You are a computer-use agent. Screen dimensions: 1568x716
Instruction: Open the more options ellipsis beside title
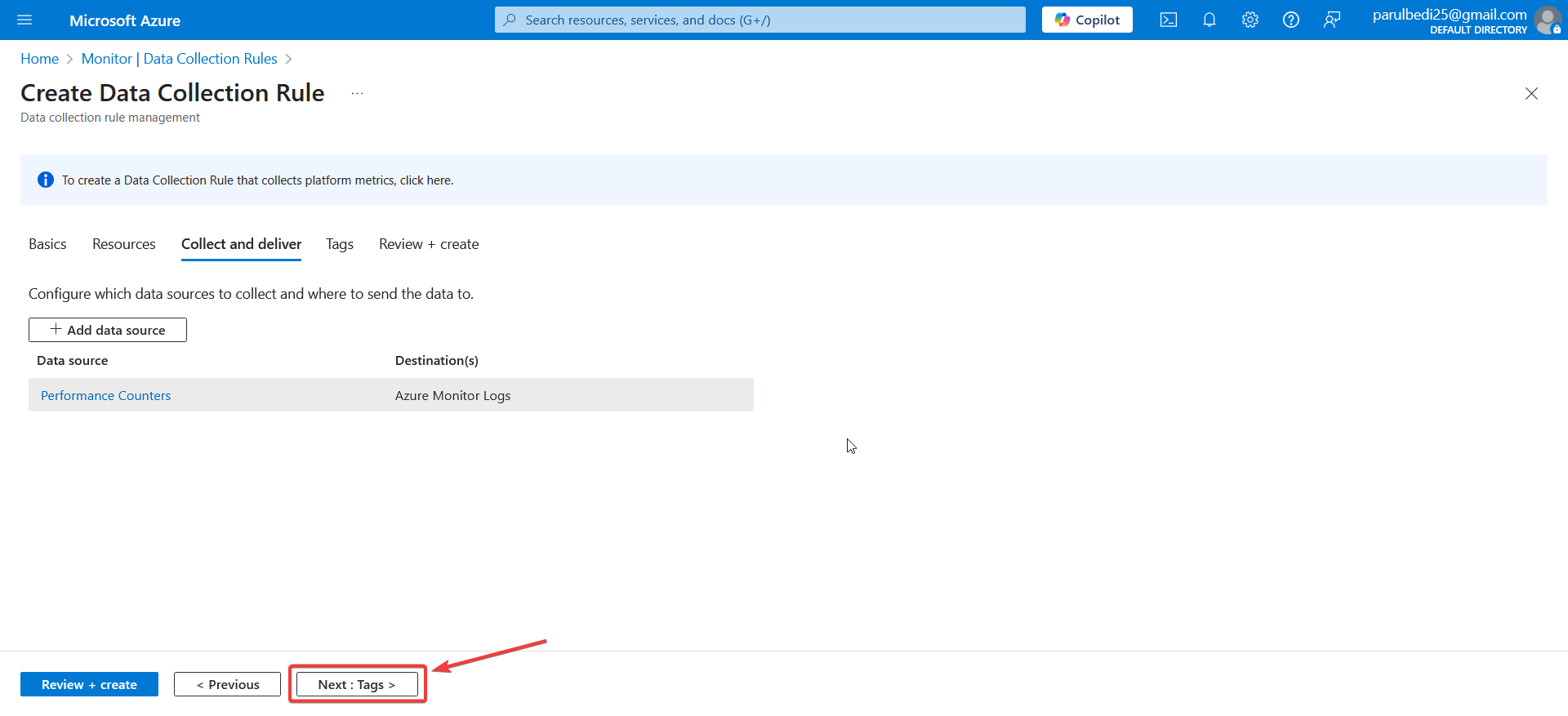pyautogui.click(x=357, y=94)
